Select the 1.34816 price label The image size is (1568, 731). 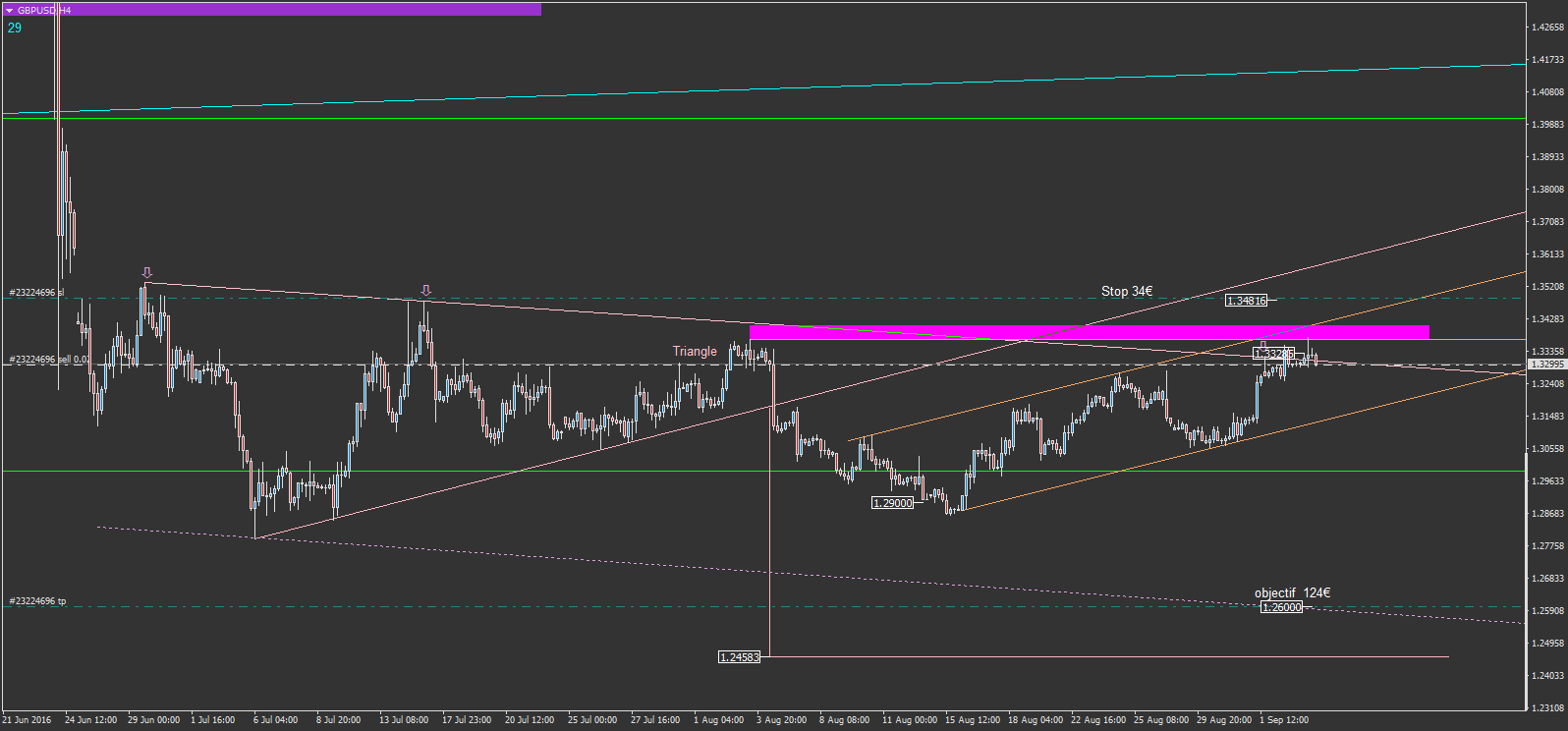tap(1247, 301)
